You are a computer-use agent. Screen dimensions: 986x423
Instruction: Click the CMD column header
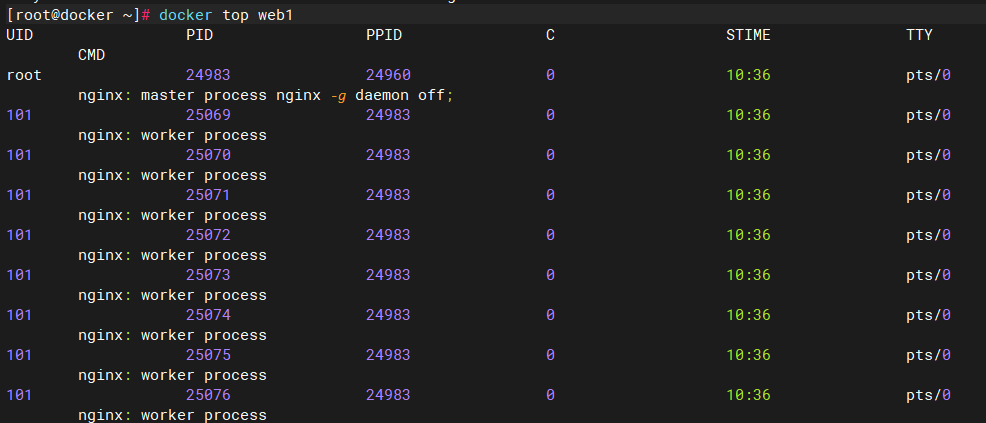pyautogui.click(x=91, y=55)
